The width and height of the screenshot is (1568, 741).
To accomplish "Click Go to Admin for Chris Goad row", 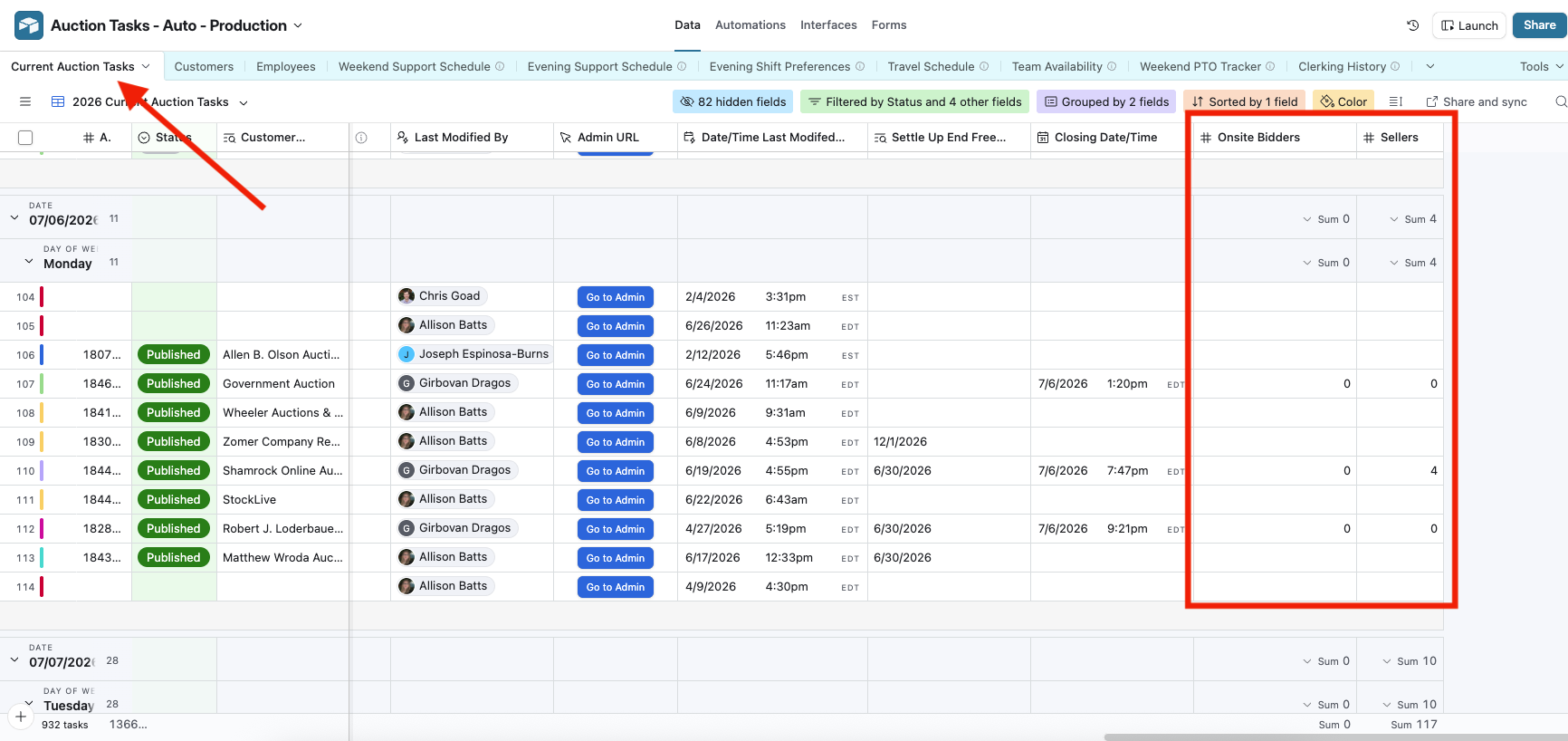I will tap(616, 297).
